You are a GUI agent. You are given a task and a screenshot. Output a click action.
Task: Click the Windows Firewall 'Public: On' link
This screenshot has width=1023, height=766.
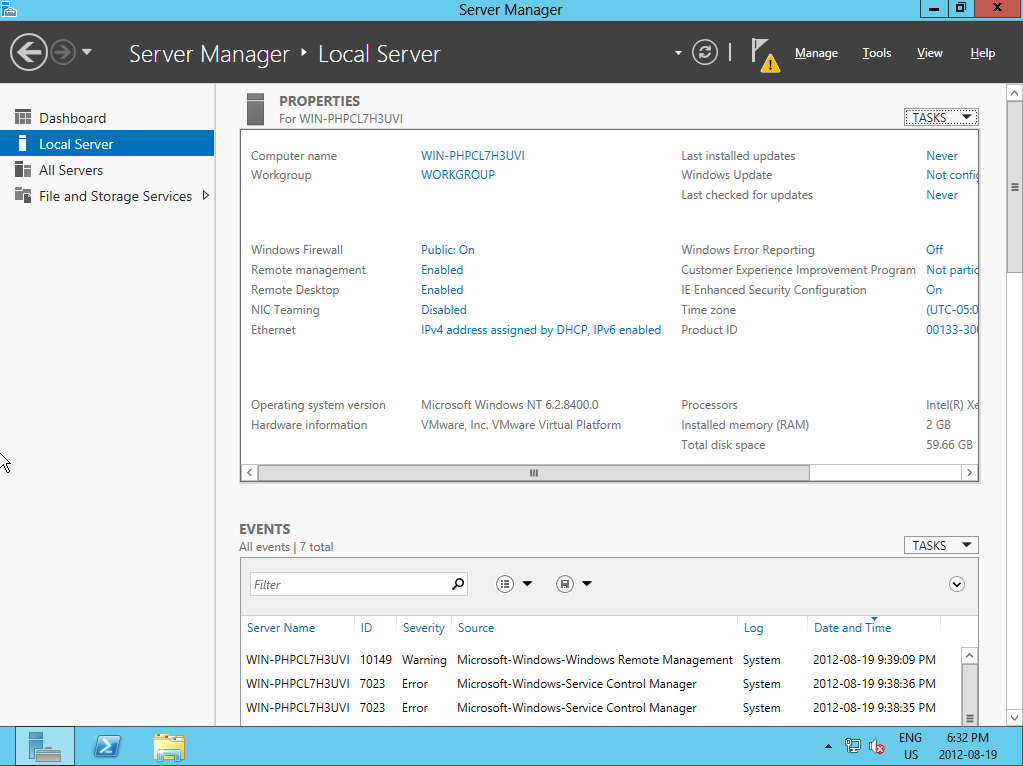447,250
